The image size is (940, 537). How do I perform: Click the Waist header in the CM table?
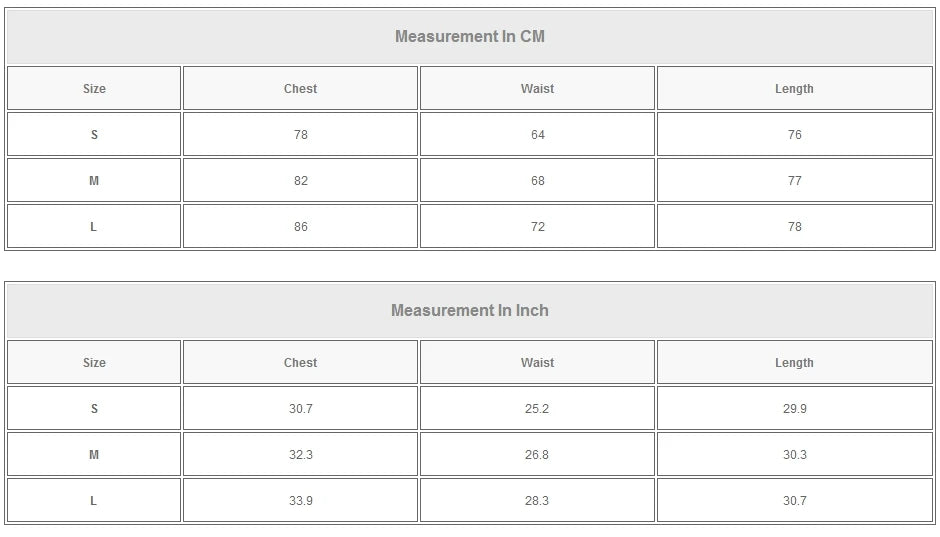pyautogui.click(x=537, y=89)
